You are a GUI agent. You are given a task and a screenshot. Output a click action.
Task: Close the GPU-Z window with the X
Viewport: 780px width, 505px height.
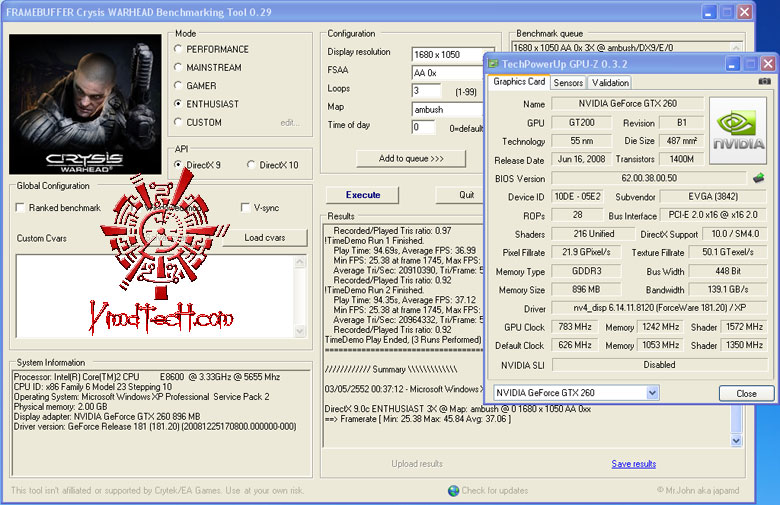(768, 64)
